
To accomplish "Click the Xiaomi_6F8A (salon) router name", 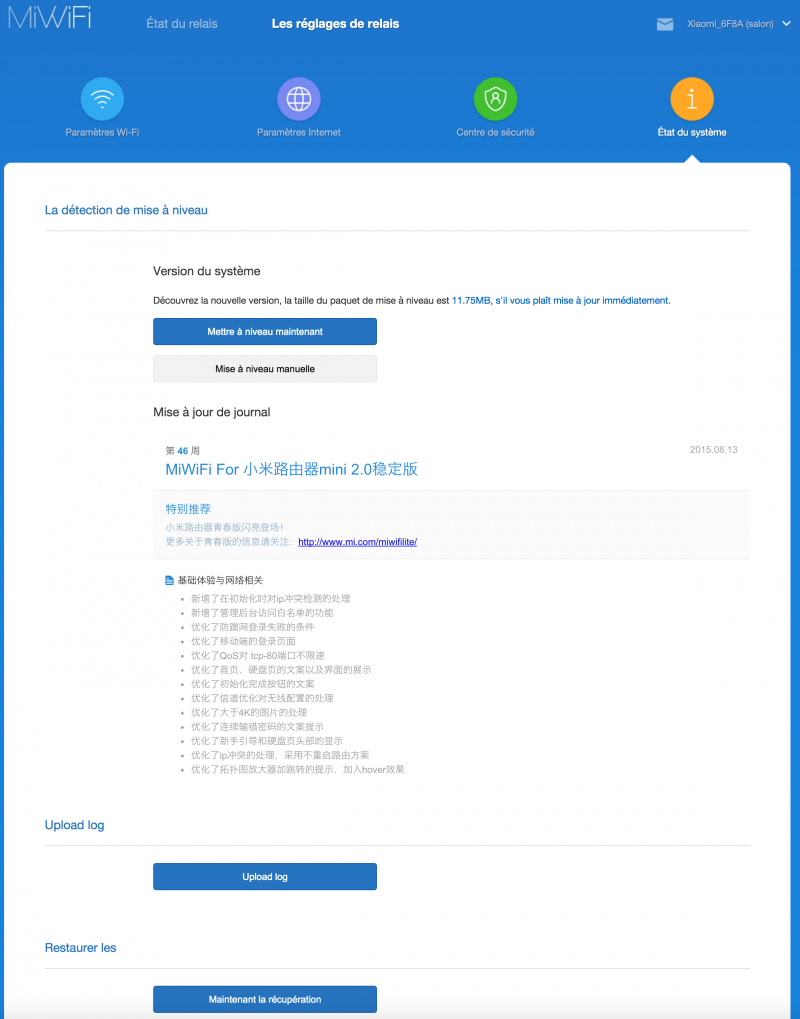I will (x=730, y=24).
